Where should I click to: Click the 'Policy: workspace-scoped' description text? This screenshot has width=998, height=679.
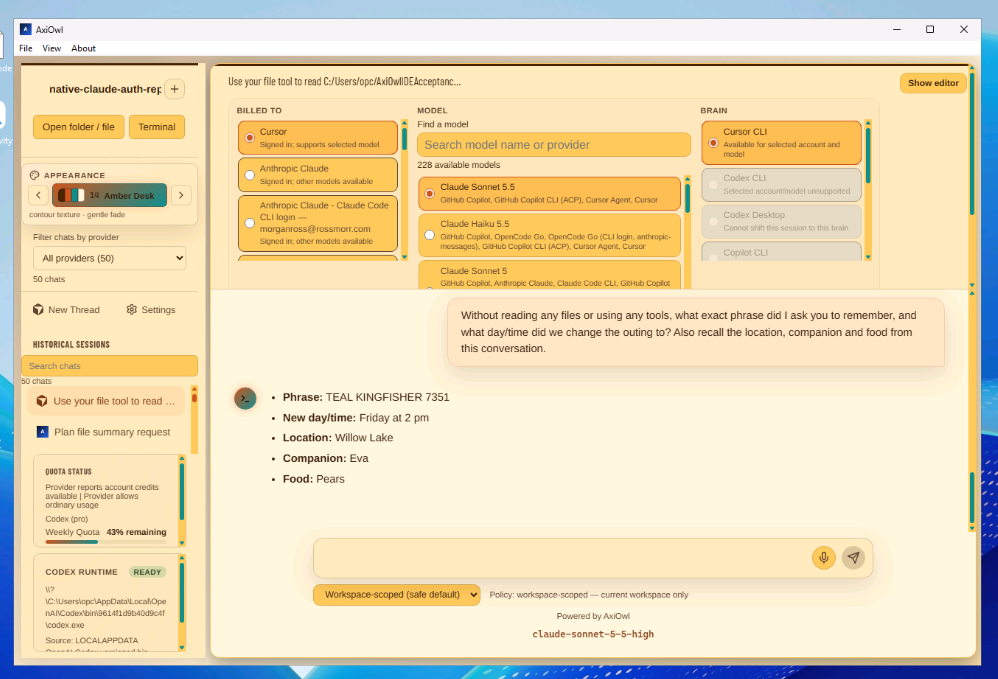click(589, 595)
